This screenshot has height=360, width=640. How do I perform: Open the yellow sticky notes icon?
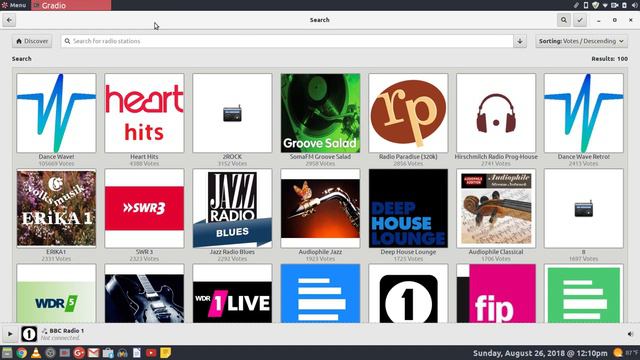point(165,353)
